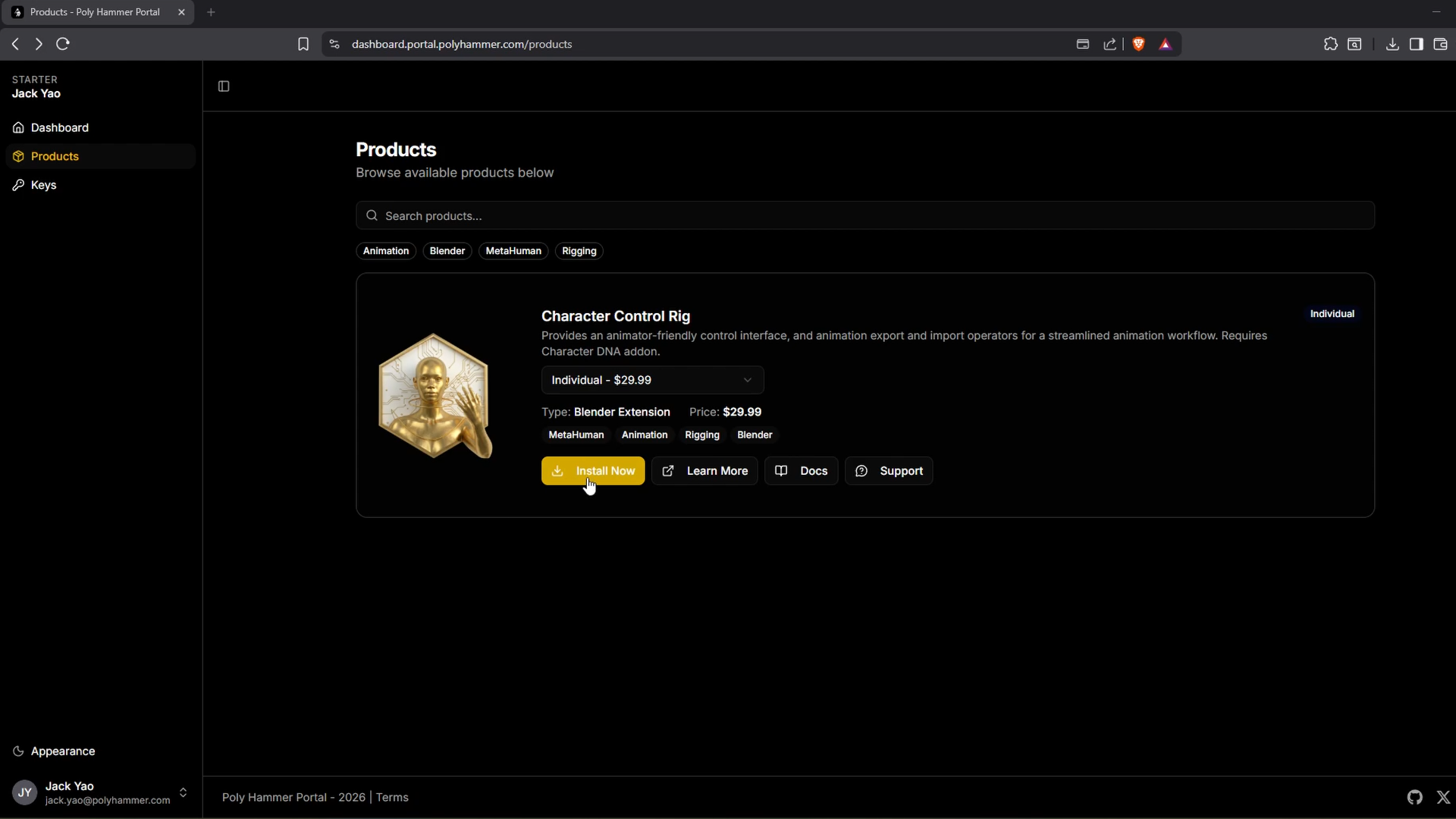Click the Blender tag on the product card
Image resolution: width=1456 pixels, height=819 pixels.
(x=755, y=435)
